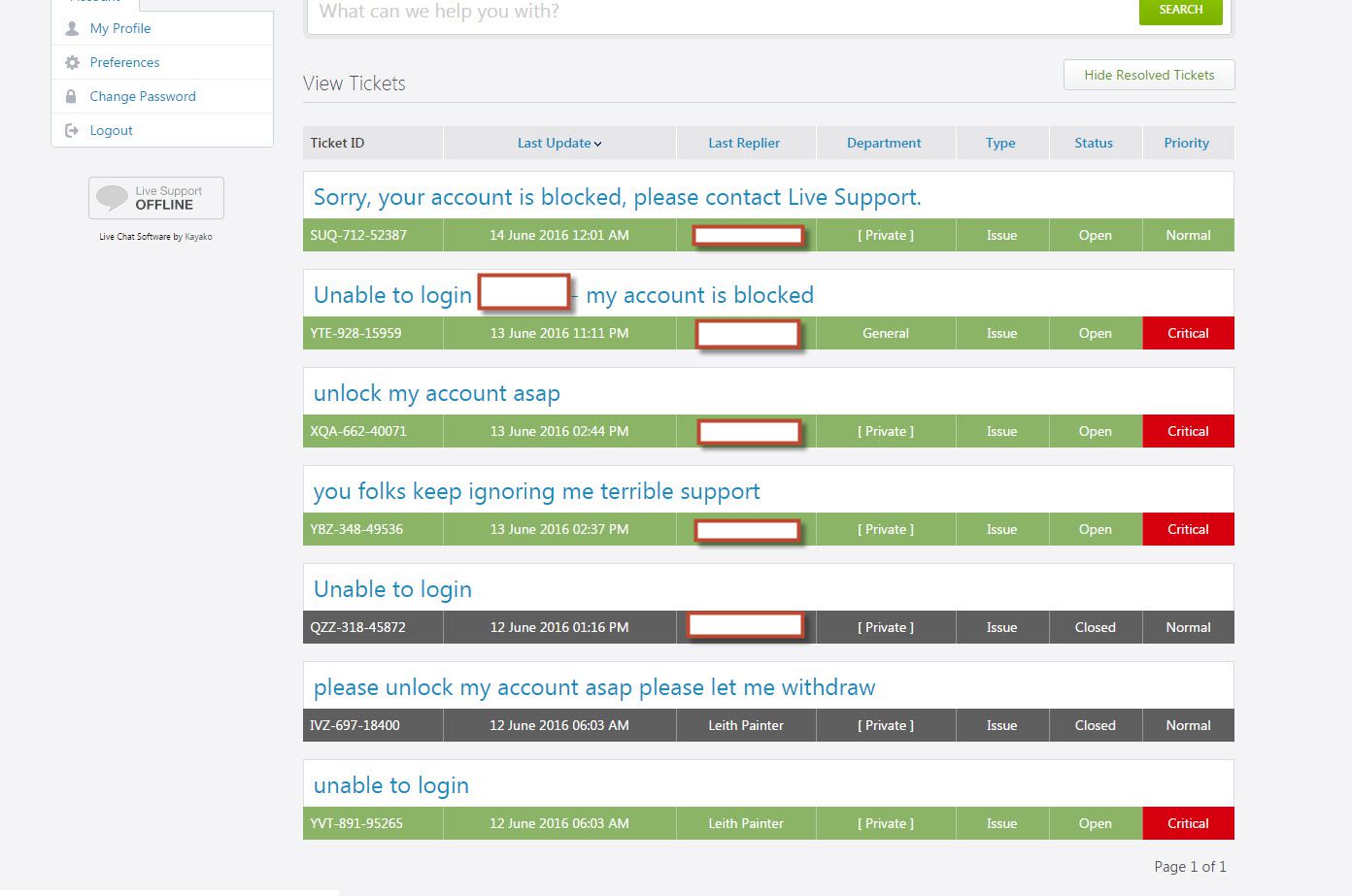
Task: Open lowercase 'unable to login' ticket
Action: pyautogui.click(x=390, y=785)
